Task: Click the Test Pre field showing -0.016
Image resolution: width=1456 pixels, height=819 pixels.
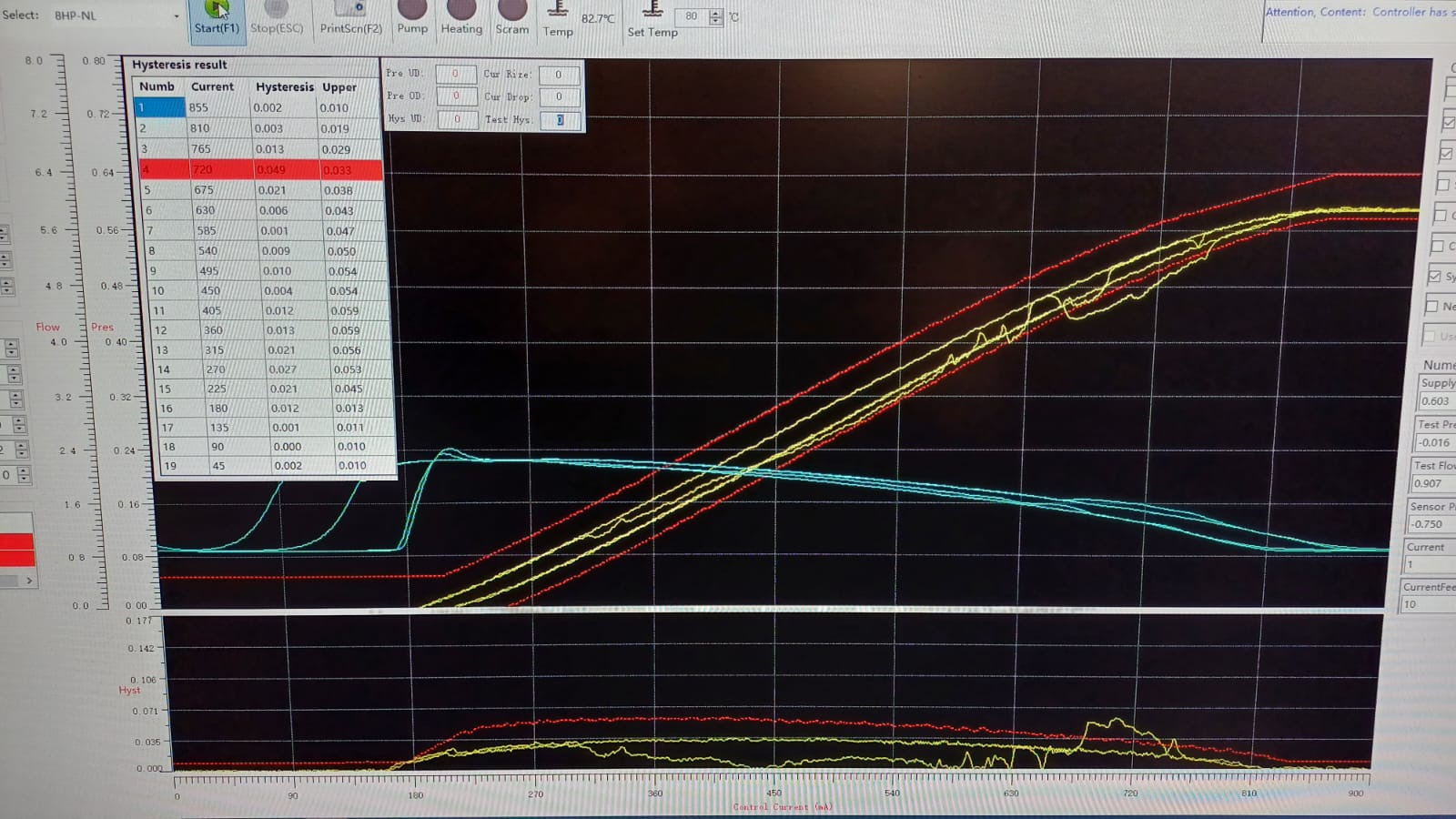Action: tap(1435, 442)
